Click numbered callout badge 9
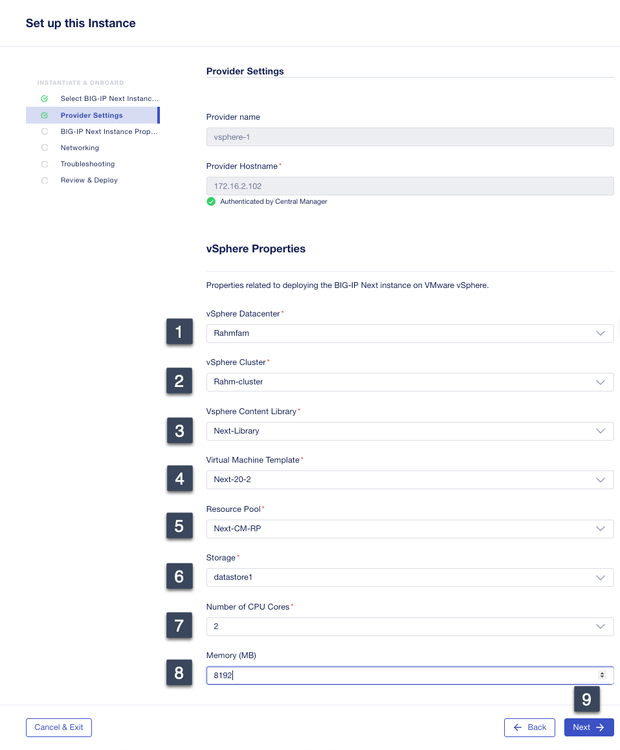Viewport: 620px width, 750px height. point(587,699)
